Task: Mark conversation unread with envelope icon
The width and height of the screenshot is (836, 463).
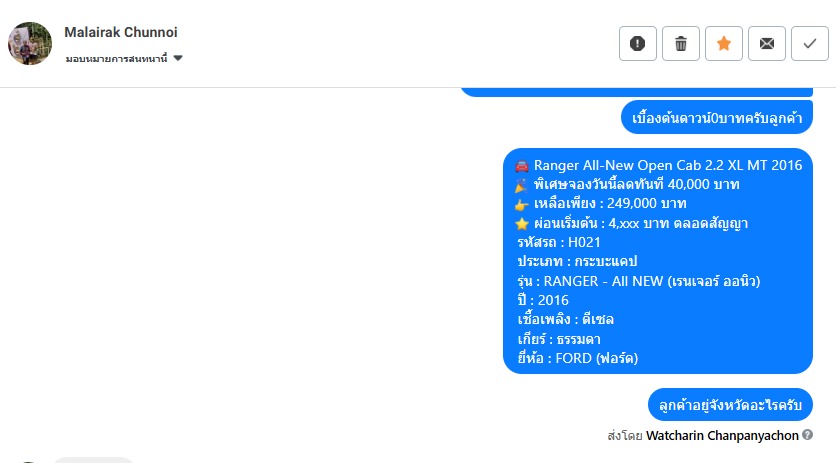Action: pyautogui.click(x=767, y=43)
